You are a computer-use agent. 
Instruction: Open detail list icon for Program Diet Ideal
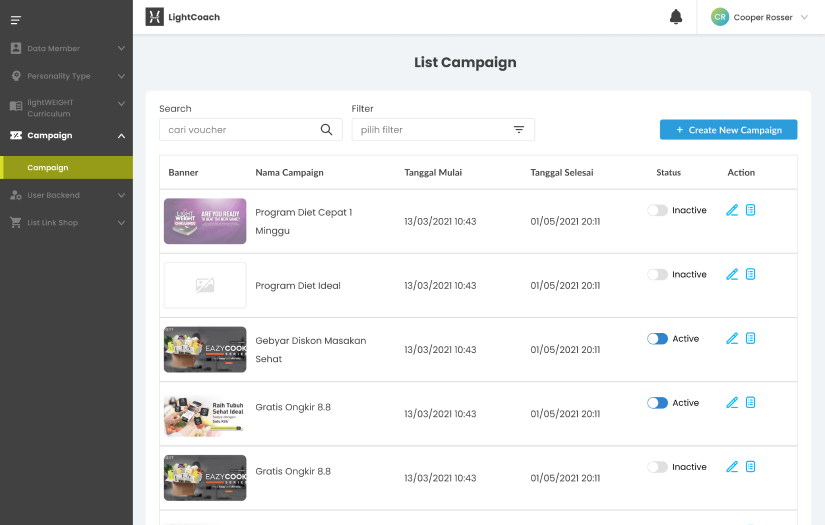(750, 274)
